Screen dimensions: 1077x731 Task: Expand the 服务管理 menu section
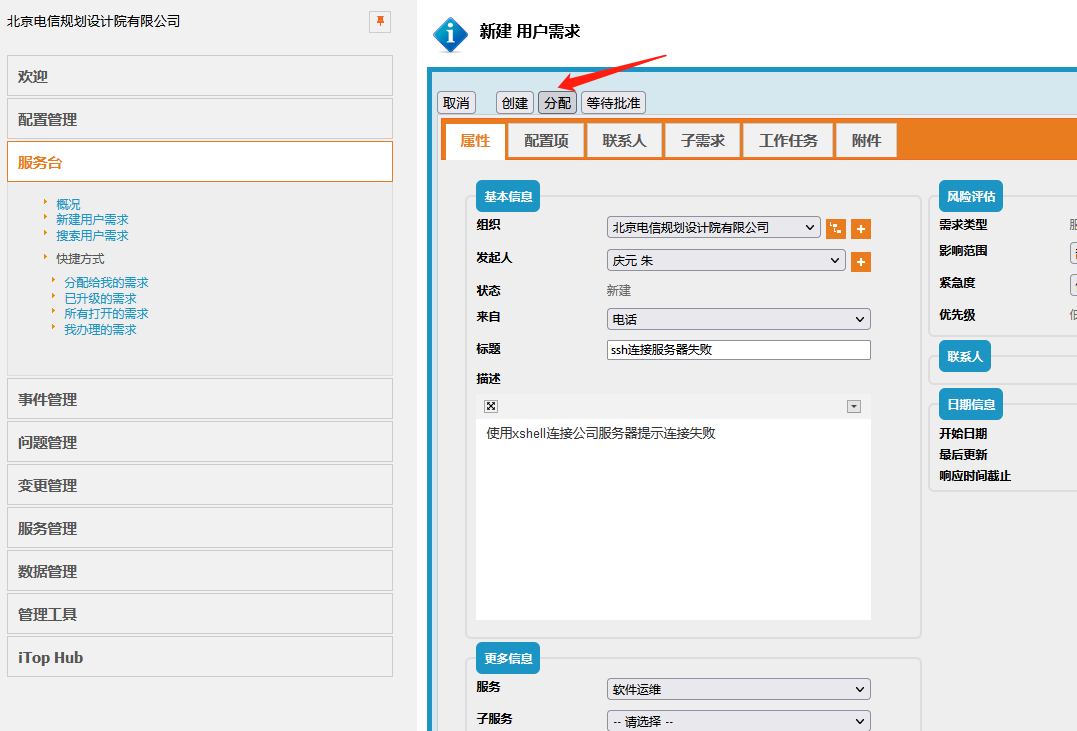pos(200,528)
